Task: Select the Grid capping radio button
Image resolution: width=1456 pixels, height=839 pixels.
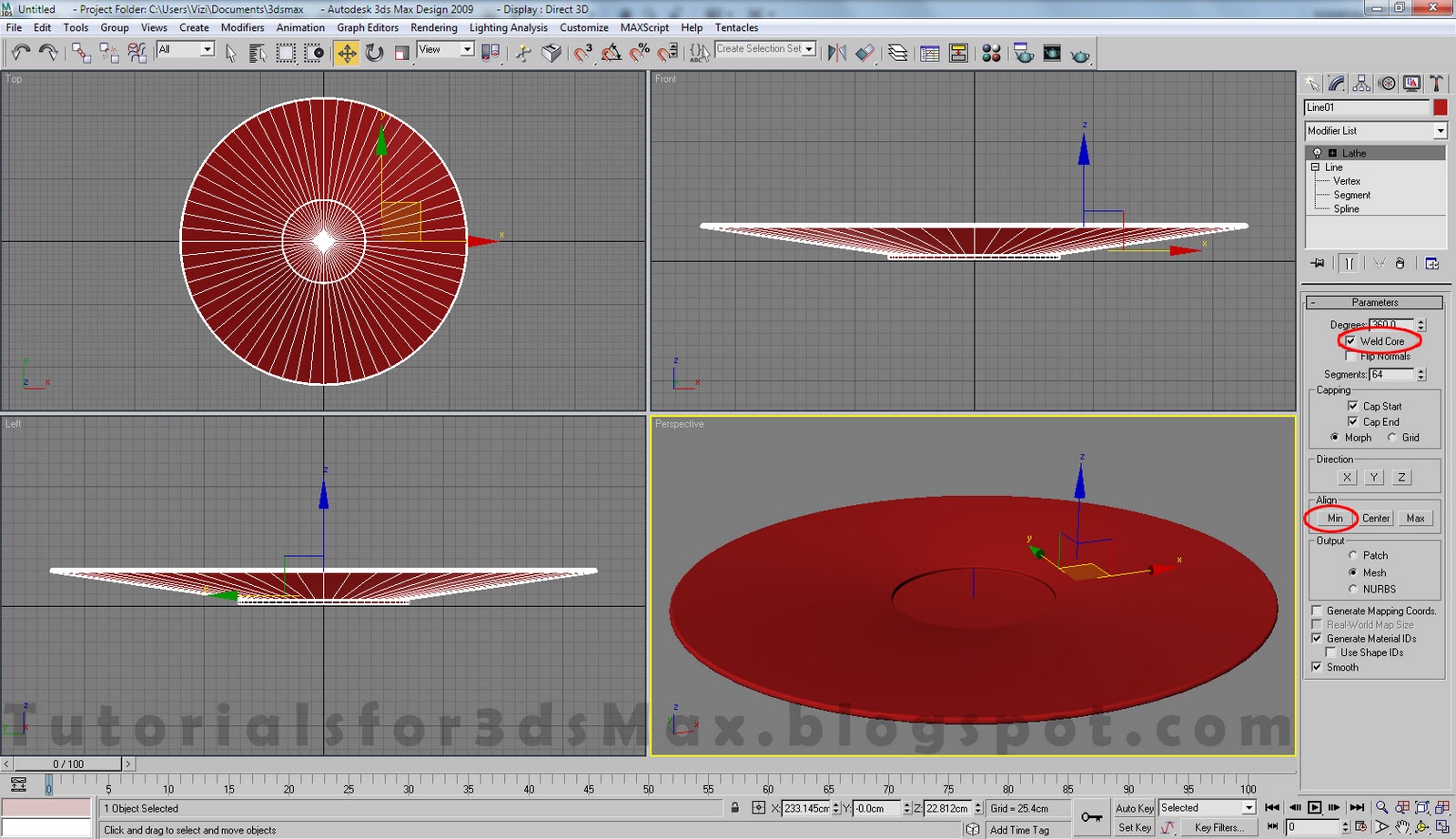Action: click(1392, 438)
